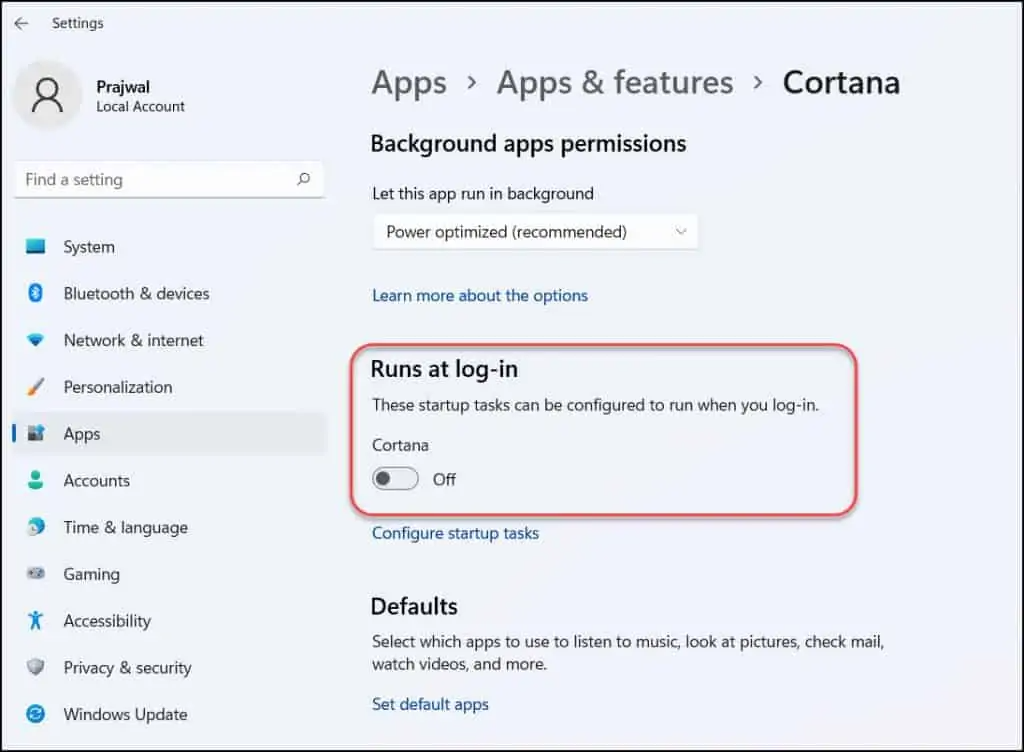Screen dimensions: 1024x752
Task: Click the Bluetooth & devices icon
Action: pos(36,294)
